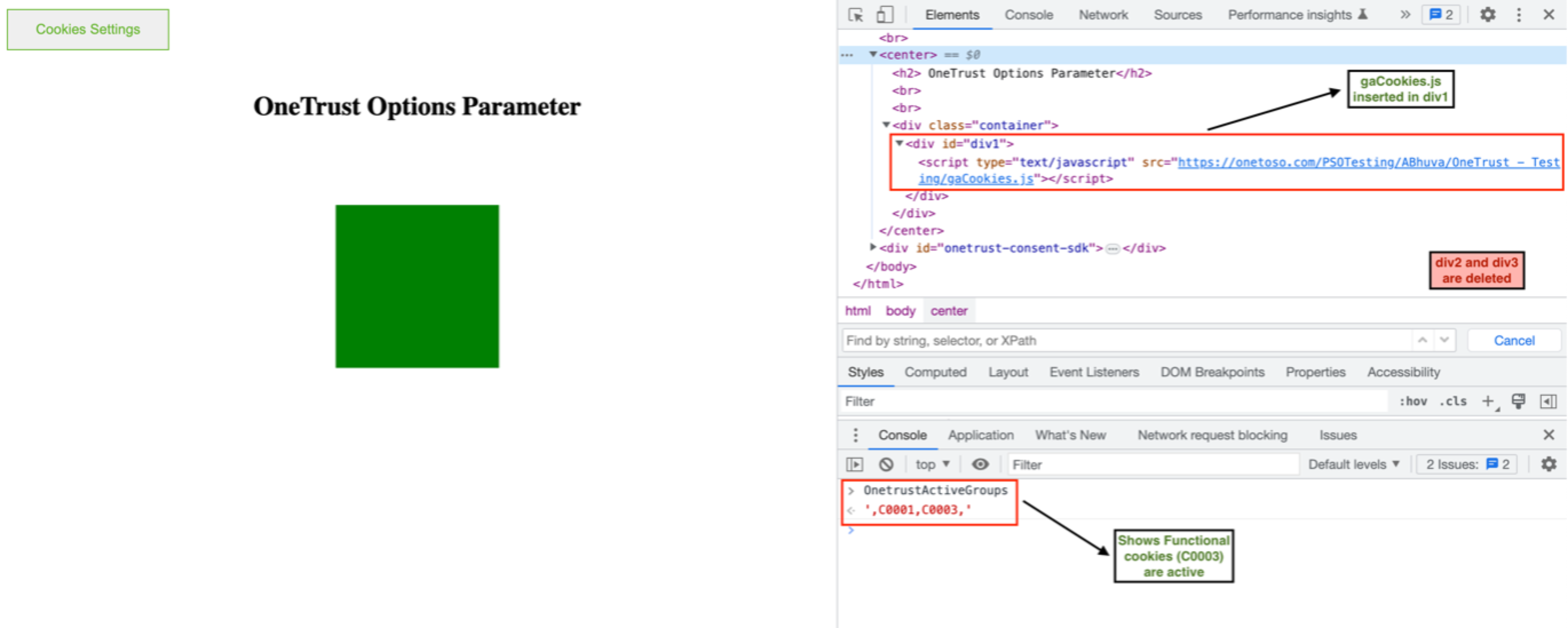The image size is (1568, 628).
Task: Activate the inspect element picker icon
Action: pos(855,14)
